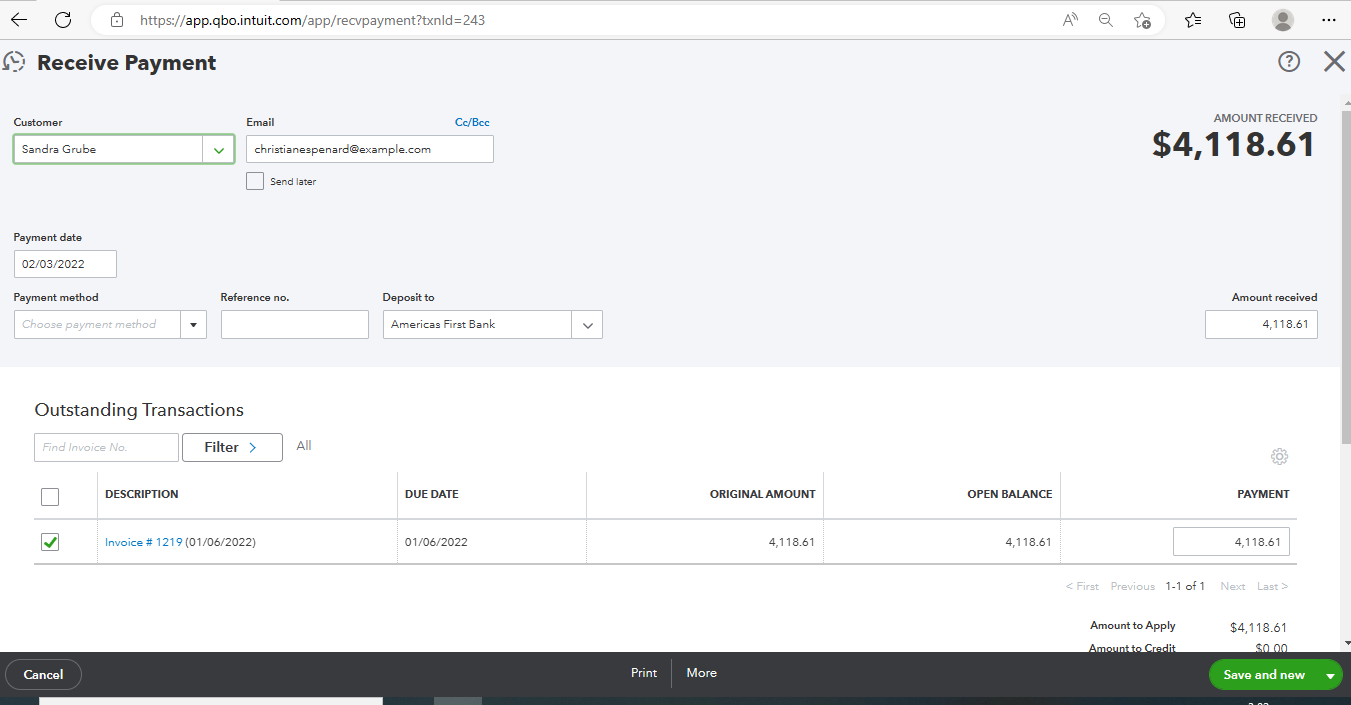Open the browser settings and more menu
The width and height of the screenshot is (1351, 705).
pyautogui.click(x=1328, y=19)
